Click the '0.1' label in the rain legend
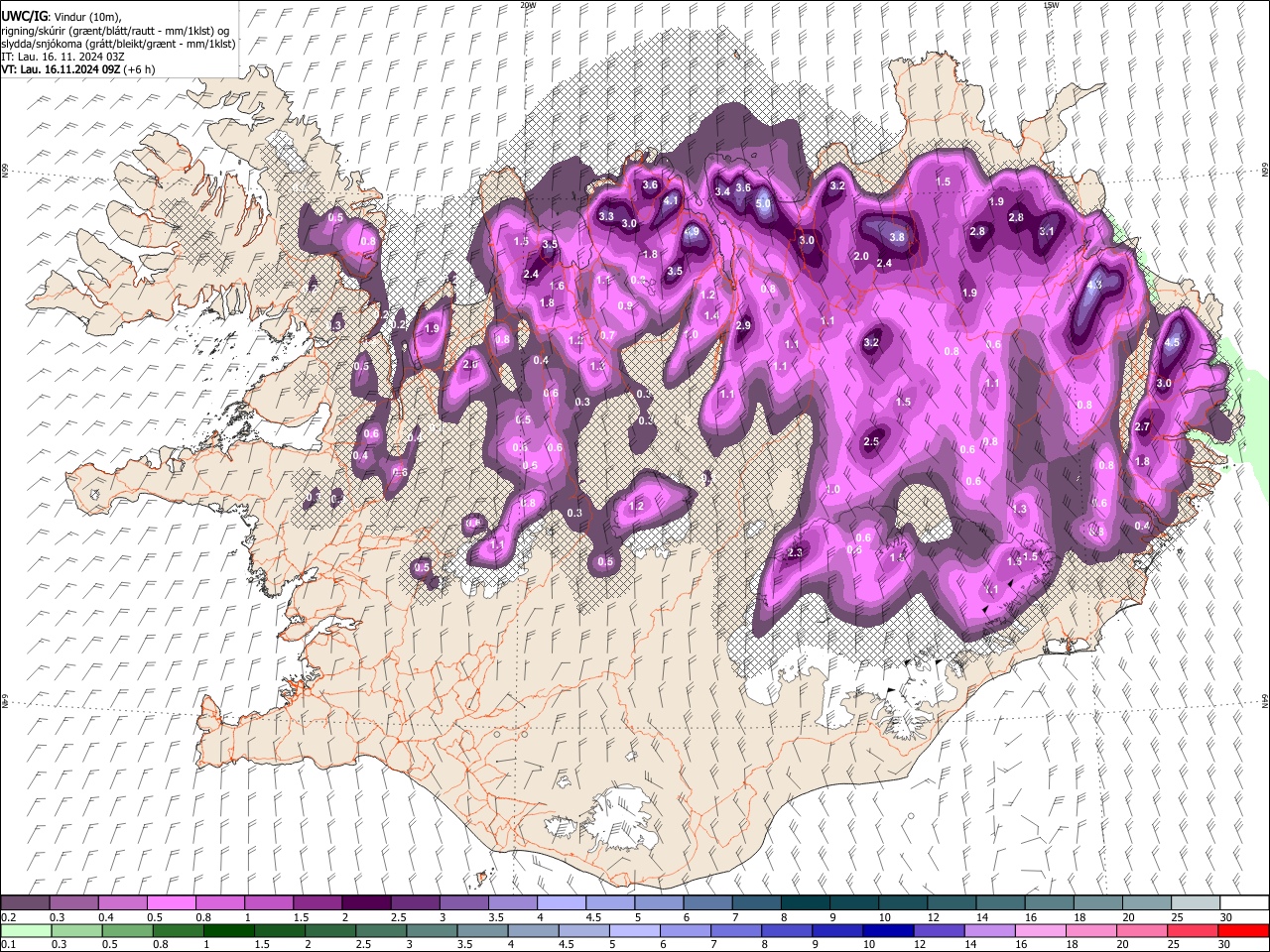Screen dimensions: 1270x952 click(x=7, y=944)
